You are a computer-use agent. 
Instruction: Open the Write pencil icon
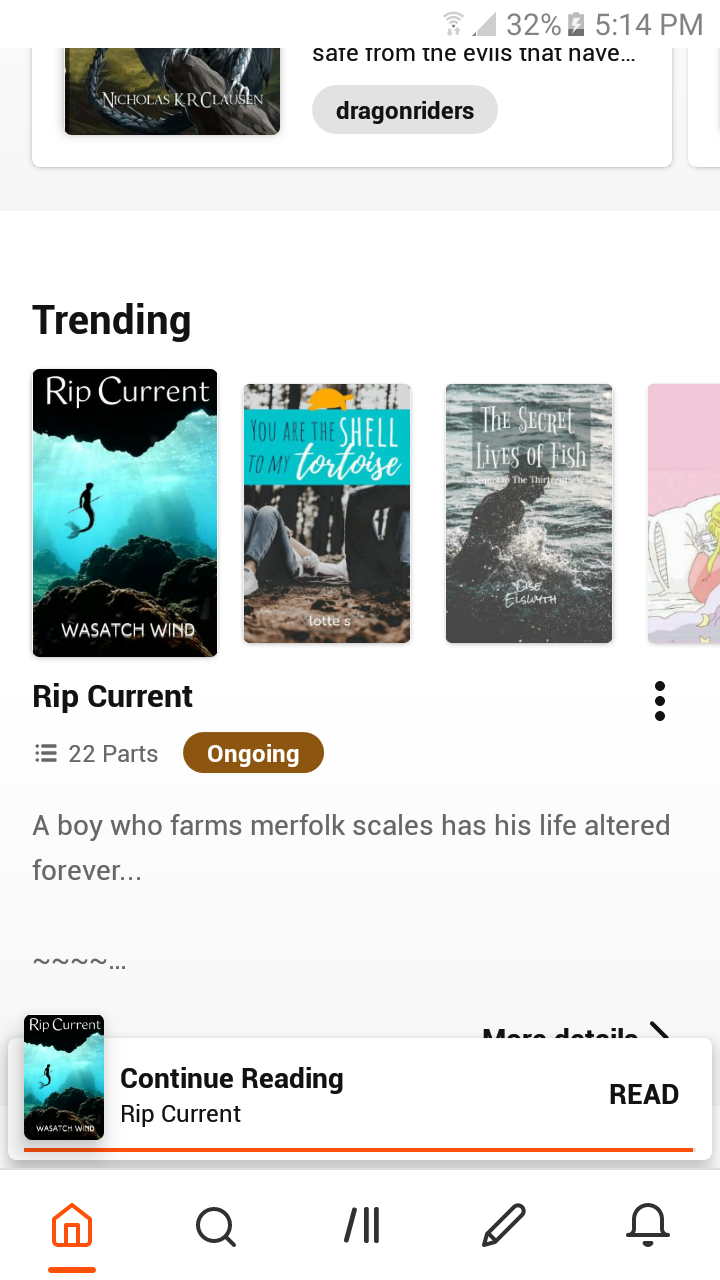click(x=503, y=1225)
